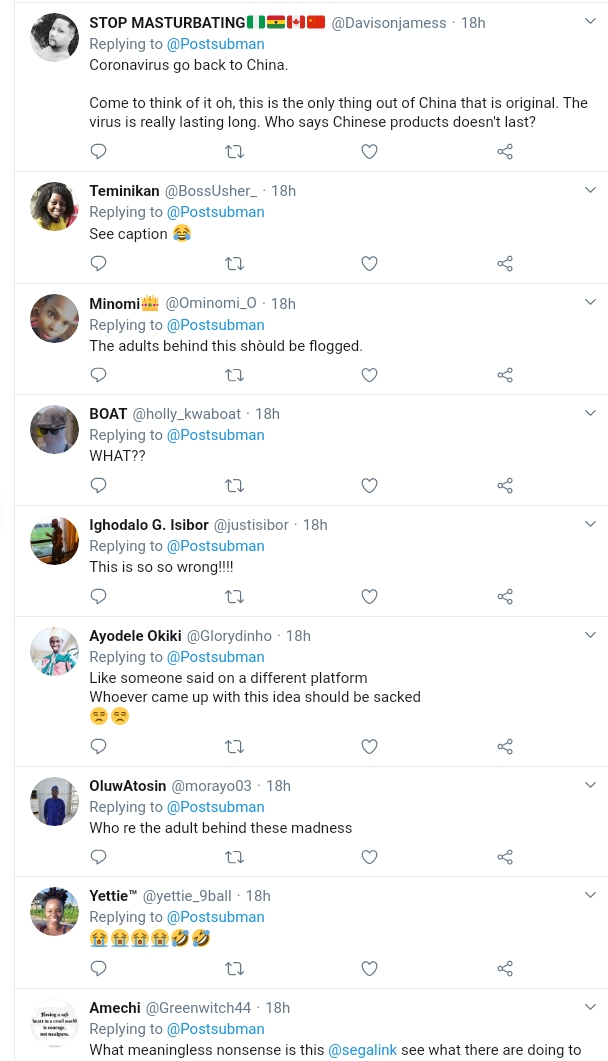Share Yettie's emoji tweet
Screen dimensions: 608x1061
(x=505, y=968)
